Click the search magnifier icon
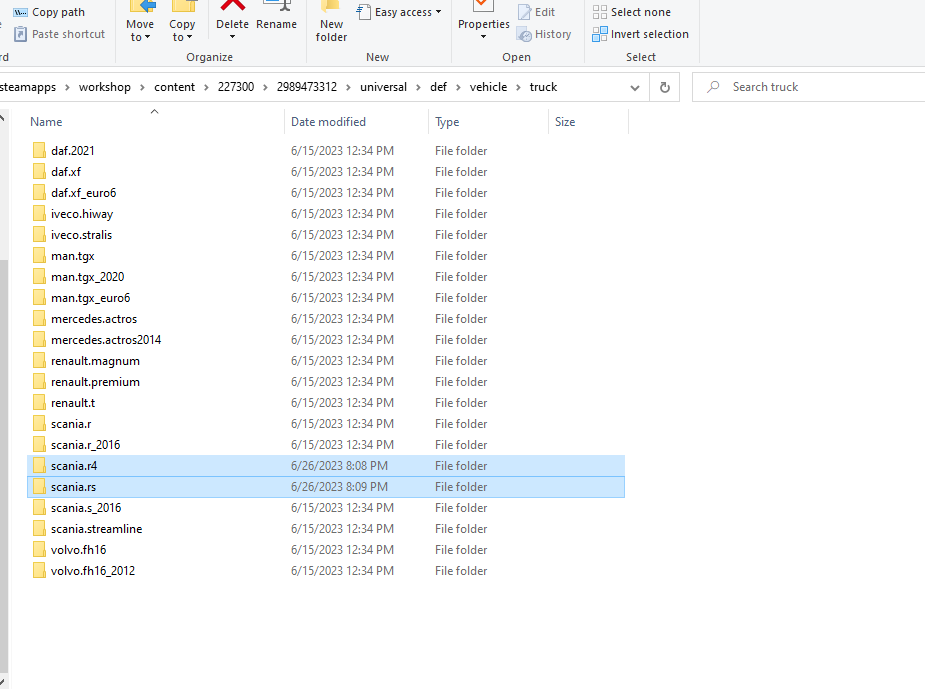The image size is (925, 689). tap(713, 87)
